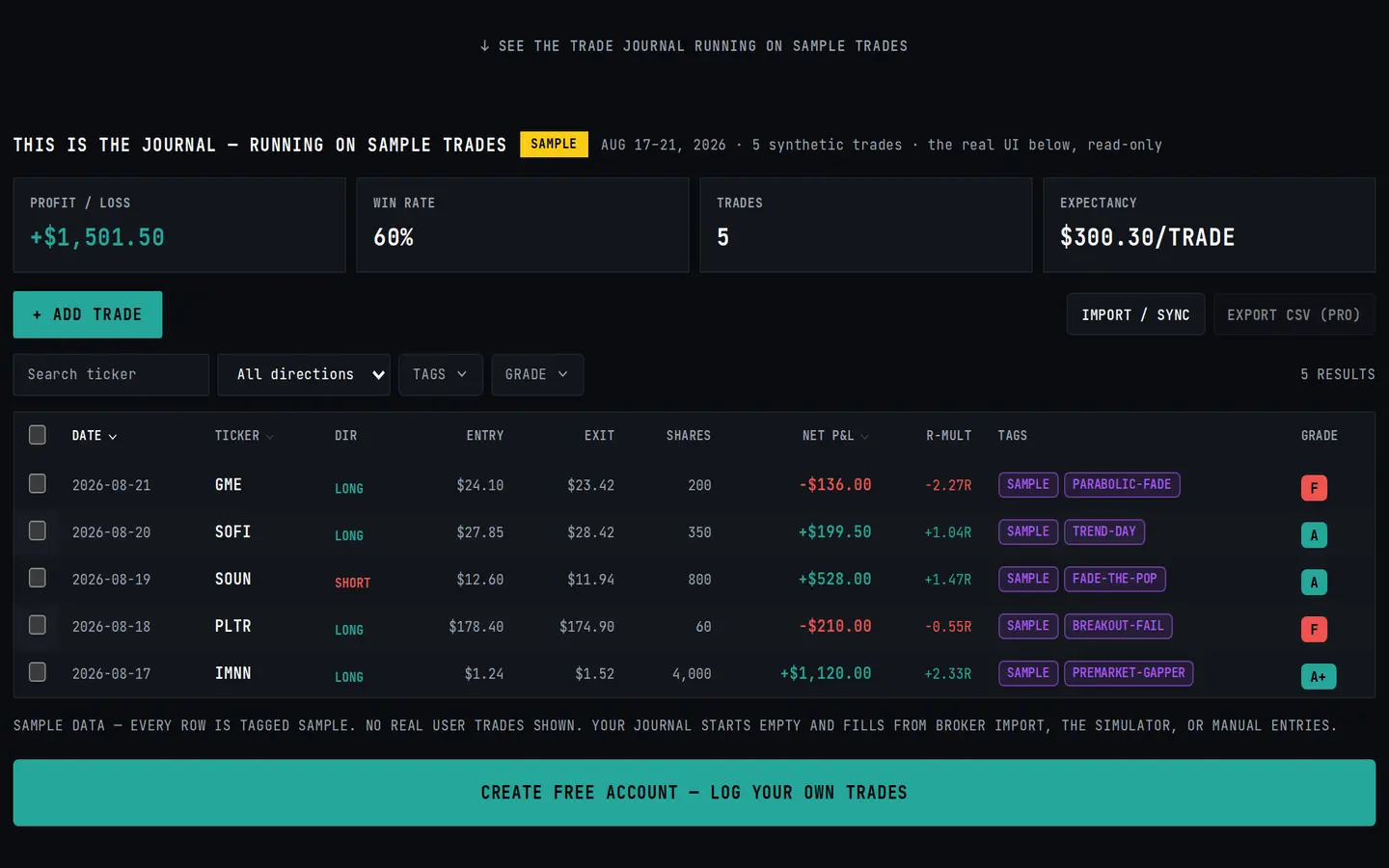Open Import / Sync

[1135, 314]
